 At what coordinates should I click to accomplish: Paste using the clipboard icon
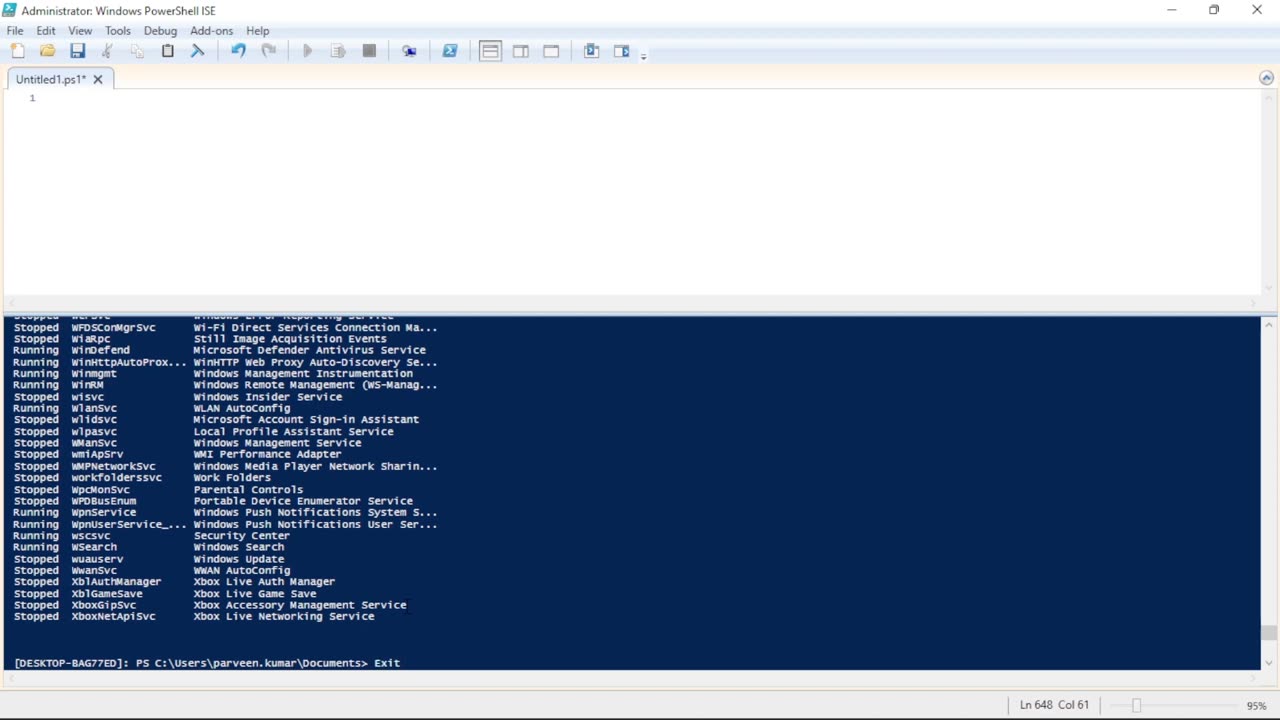[167, 51]
